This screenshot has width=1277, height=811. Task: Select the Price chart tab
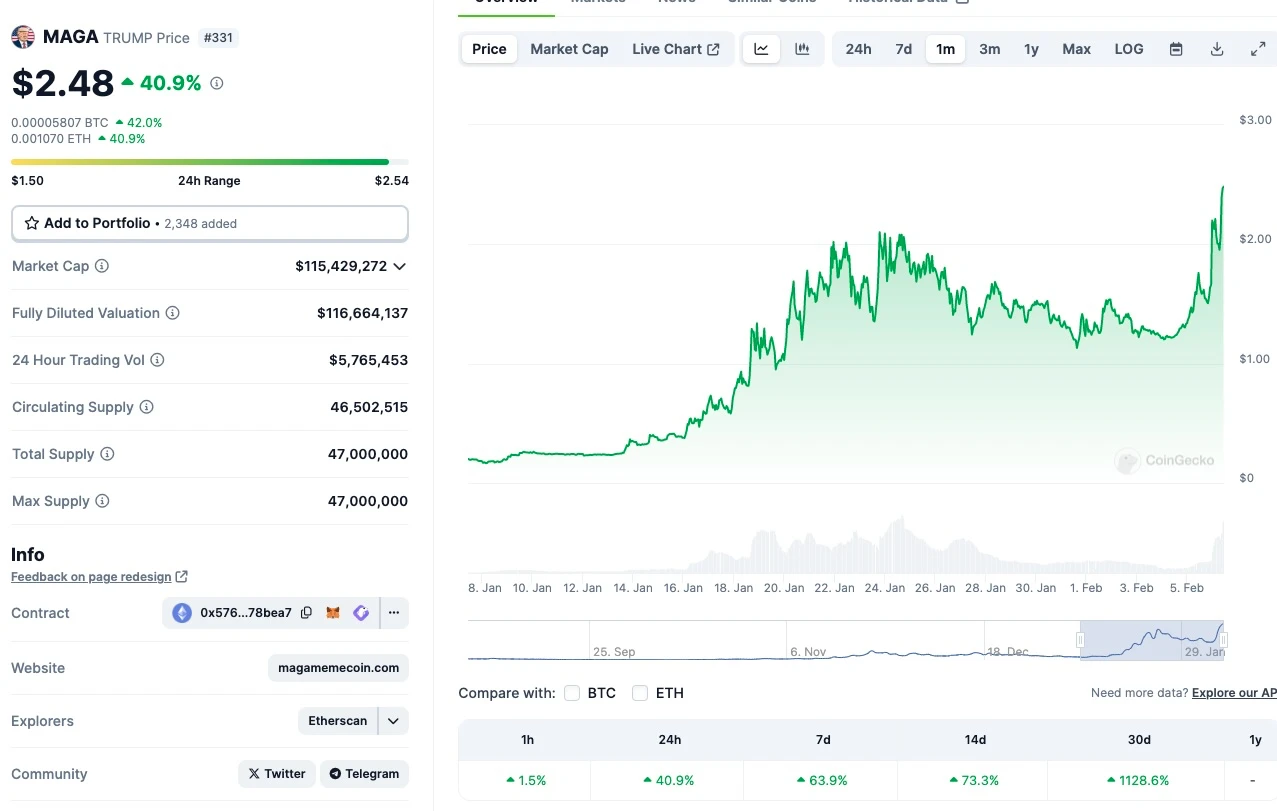(489, 49)
